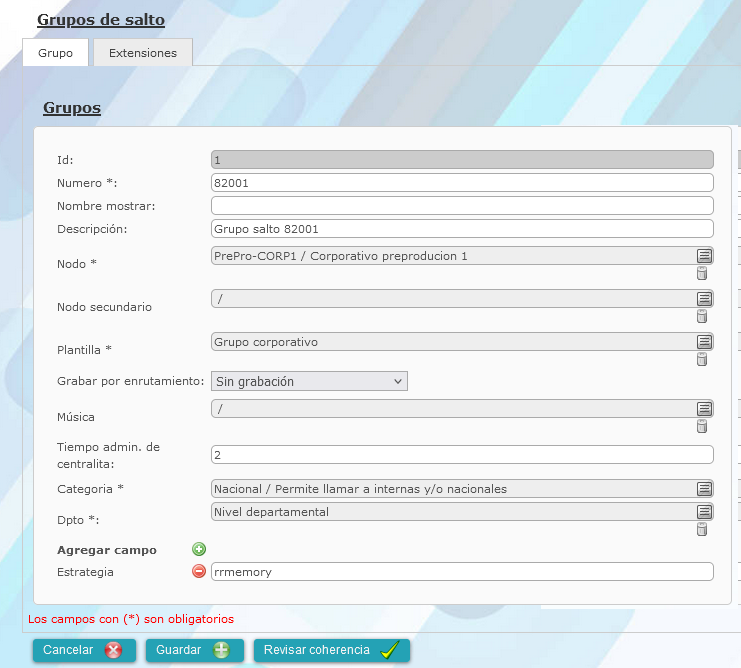This screenshot has width=741, height=668.
Task: Focus the Descripción input field
Action: click(462, 229)
